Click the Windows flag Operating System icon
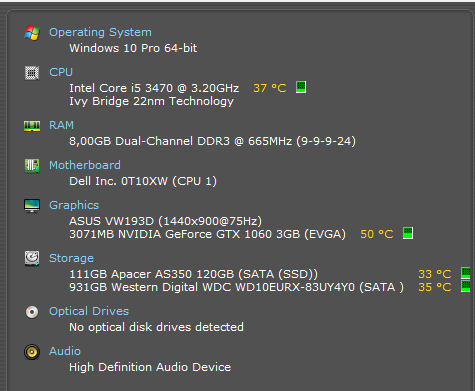475x391 pixels. (32, 33)
